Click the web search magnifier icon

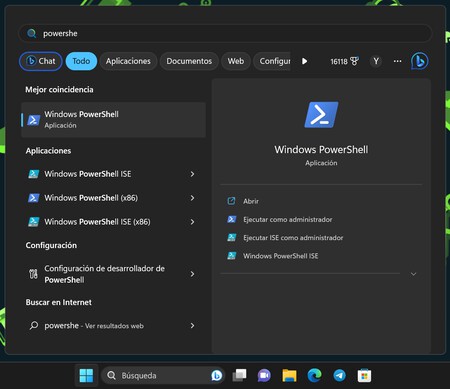click(34, 325)
